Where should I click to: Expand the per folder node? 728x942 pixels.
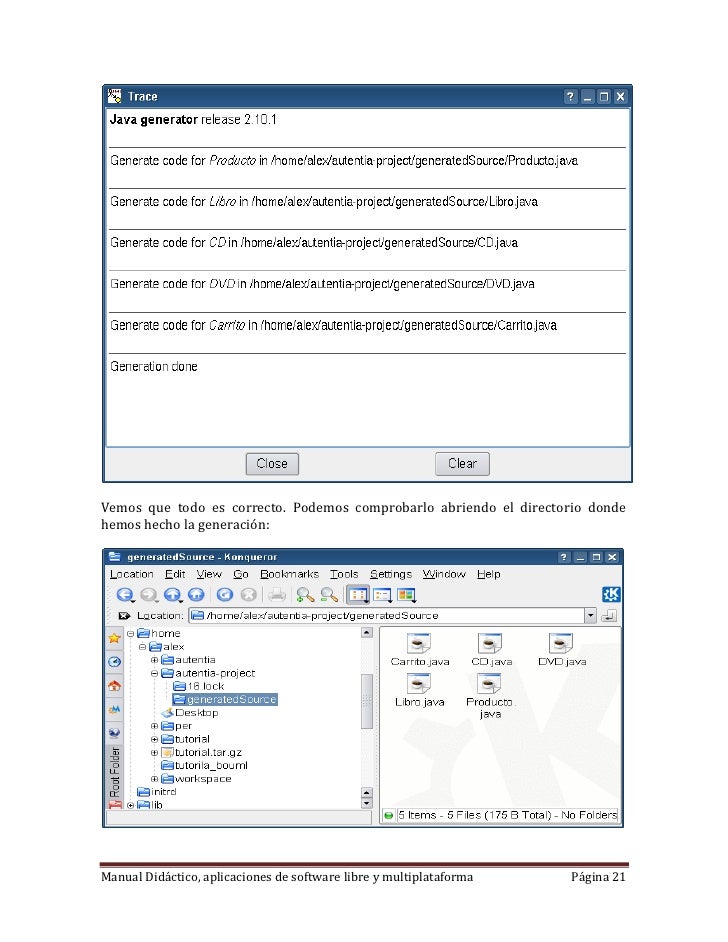[x=154, y=726]
